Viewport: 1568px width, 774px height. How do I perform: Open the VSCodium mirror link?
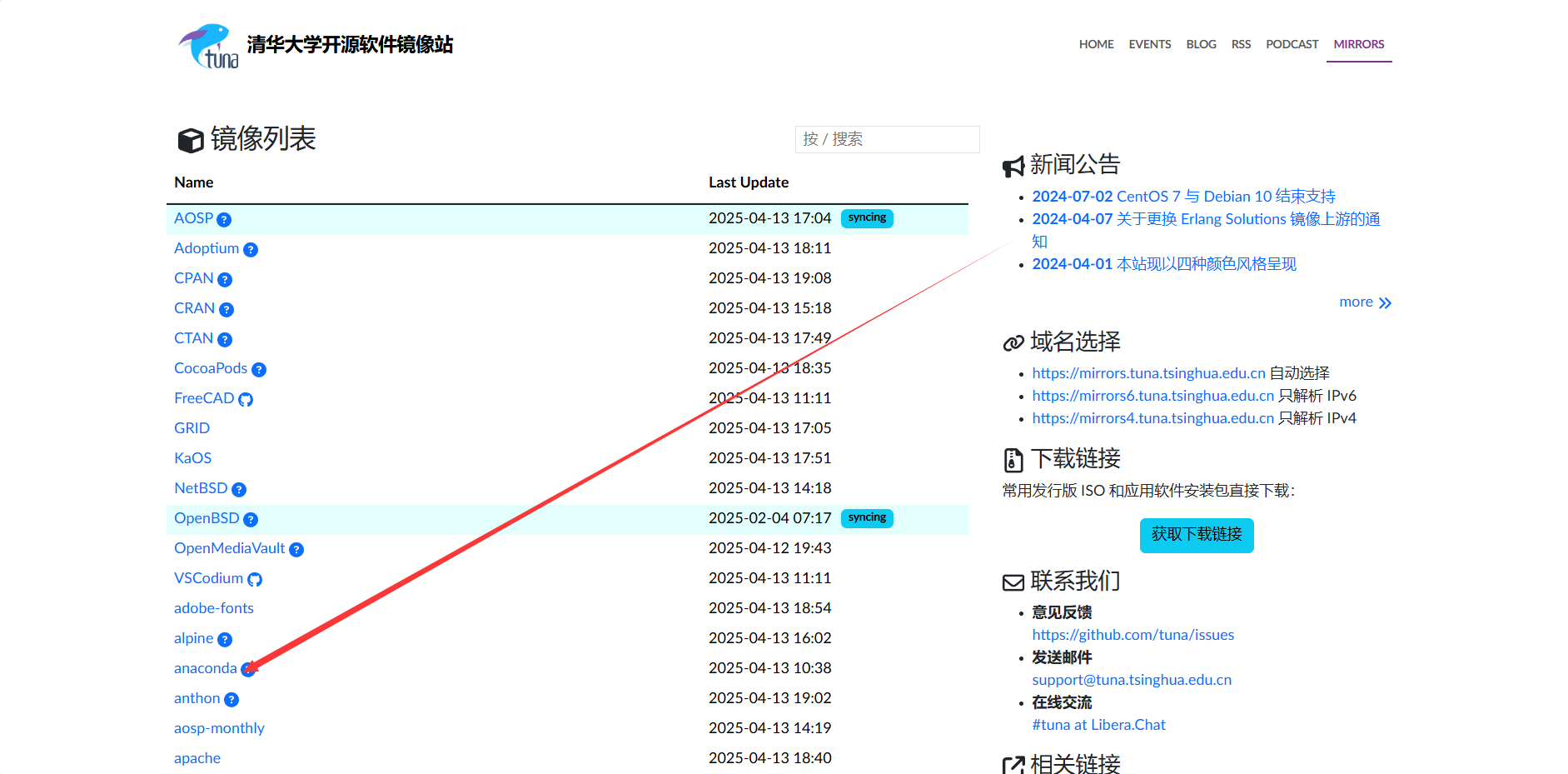[209, 578]
